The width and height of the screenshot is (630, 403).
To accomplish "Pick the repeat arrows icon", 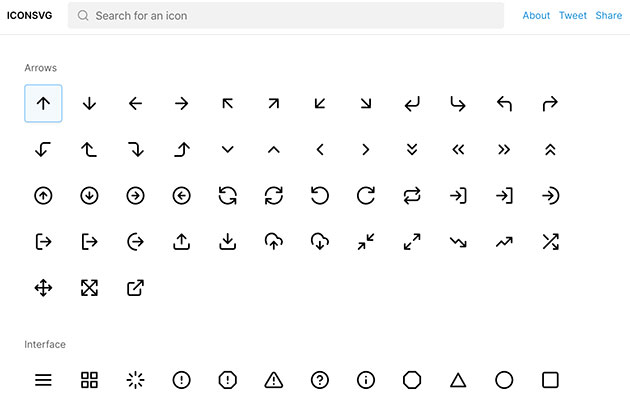I will click(x=412, y=196).
